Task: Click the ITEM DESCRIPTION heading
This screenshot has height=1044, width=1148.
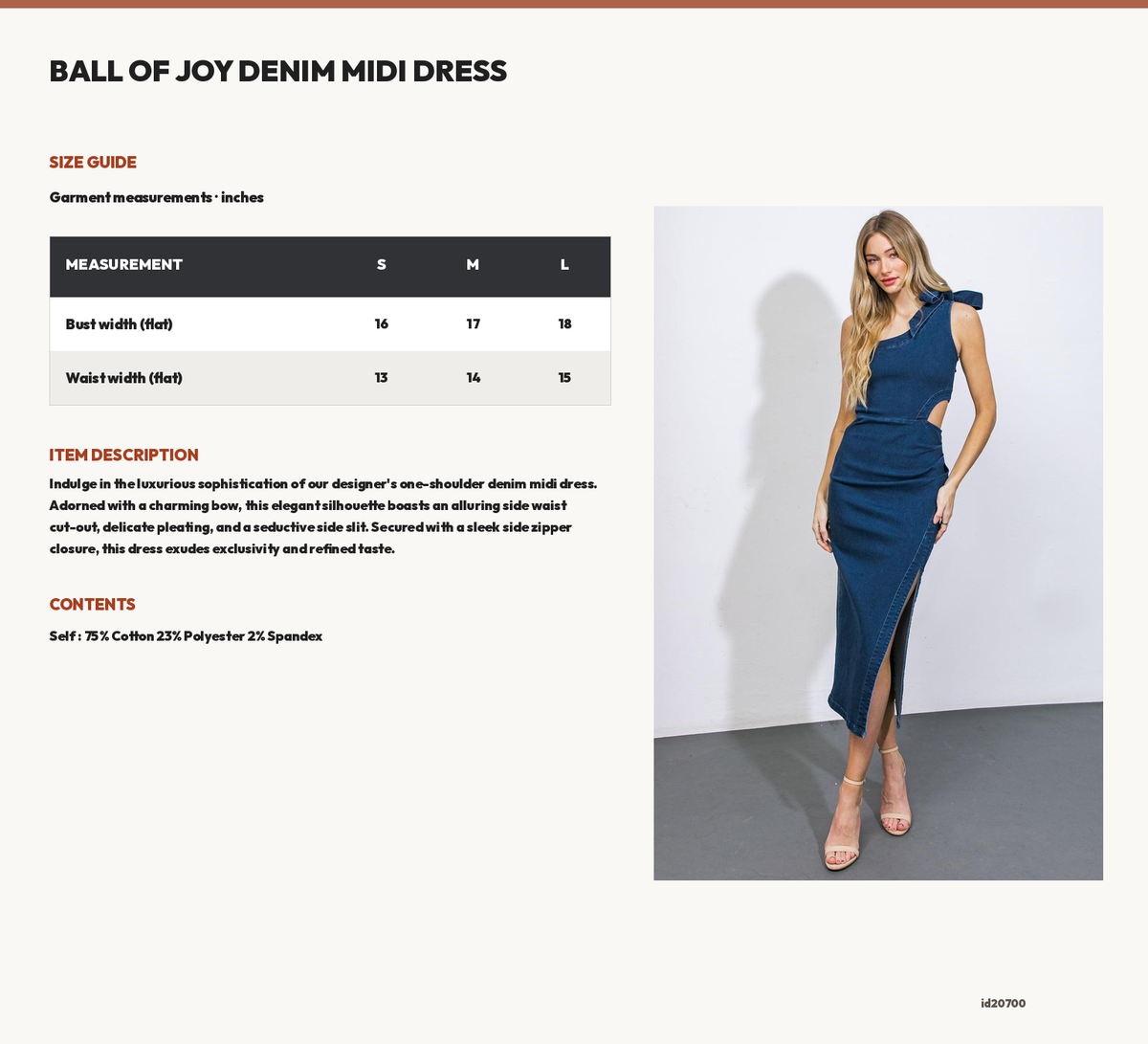Action: click(124, 455)
